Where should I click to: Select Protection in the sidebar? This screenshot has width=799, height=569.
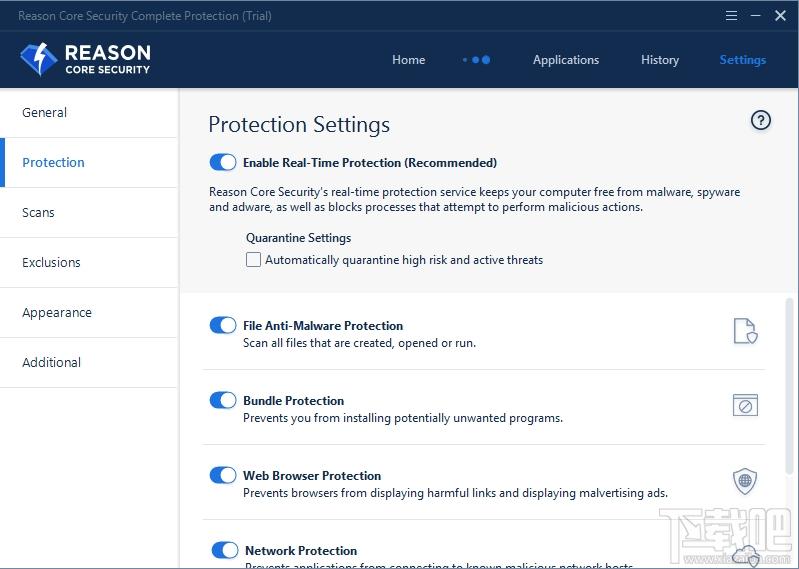[89, 162]
